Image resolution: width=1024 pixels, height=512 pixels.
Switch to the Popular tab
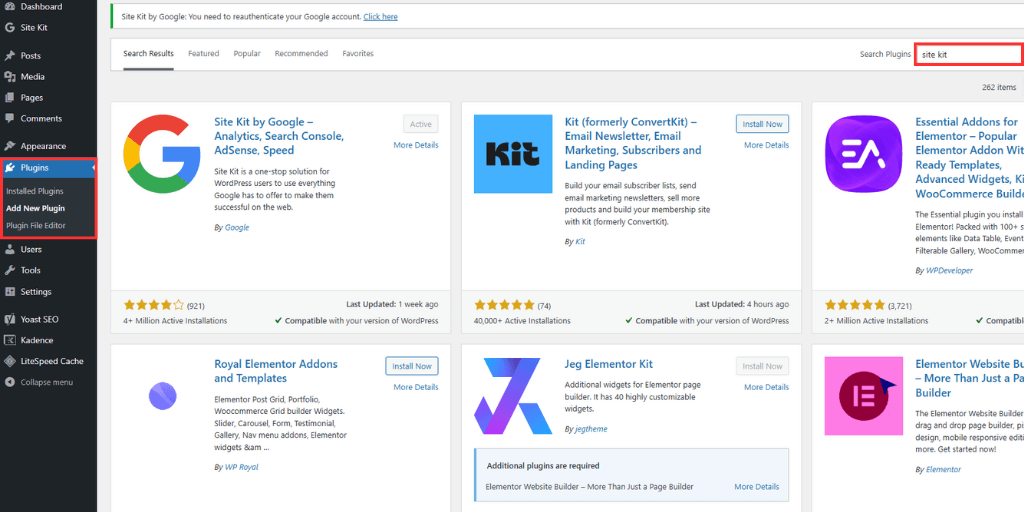tap(247, 54)
